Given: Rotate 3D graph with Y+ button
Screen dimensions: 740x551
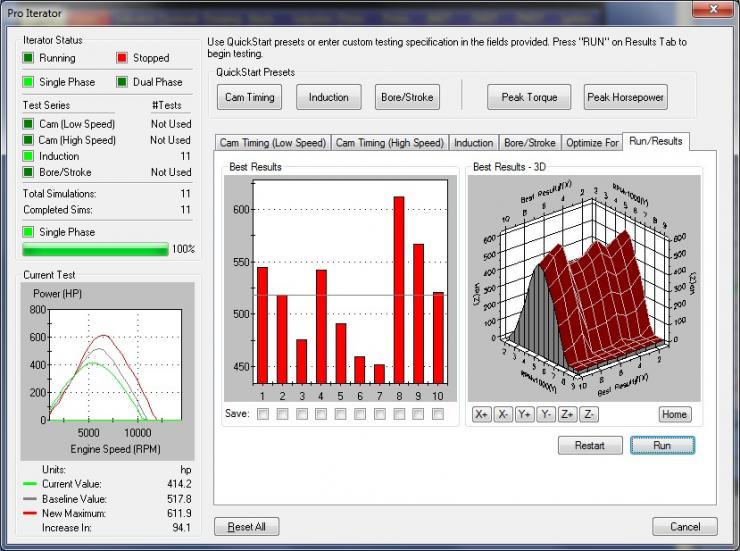Looking at the screenshot, I should (524, 414).
